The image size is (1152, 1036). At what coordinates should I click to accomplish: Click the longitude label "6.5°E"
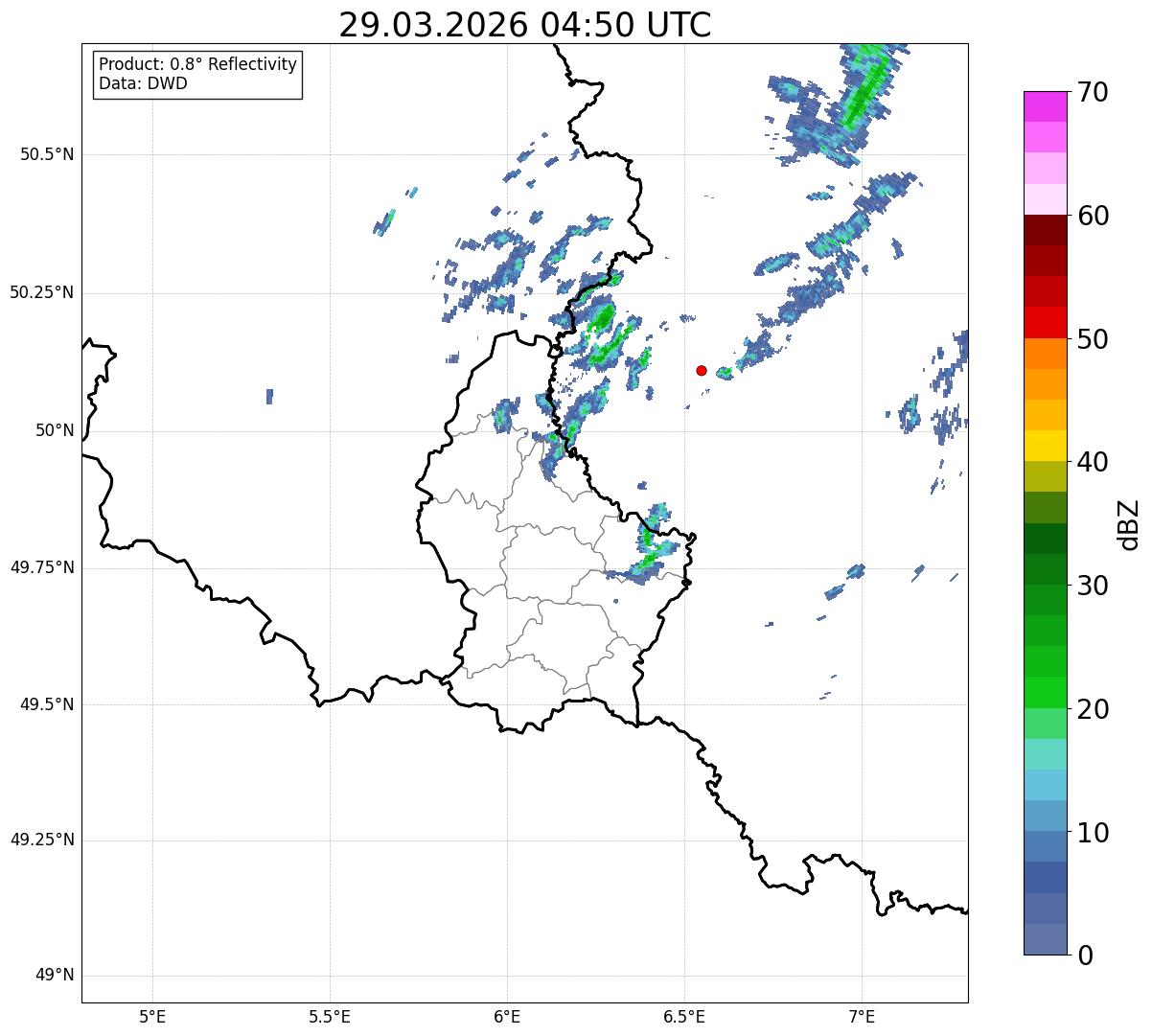(x=684, y=1017)
